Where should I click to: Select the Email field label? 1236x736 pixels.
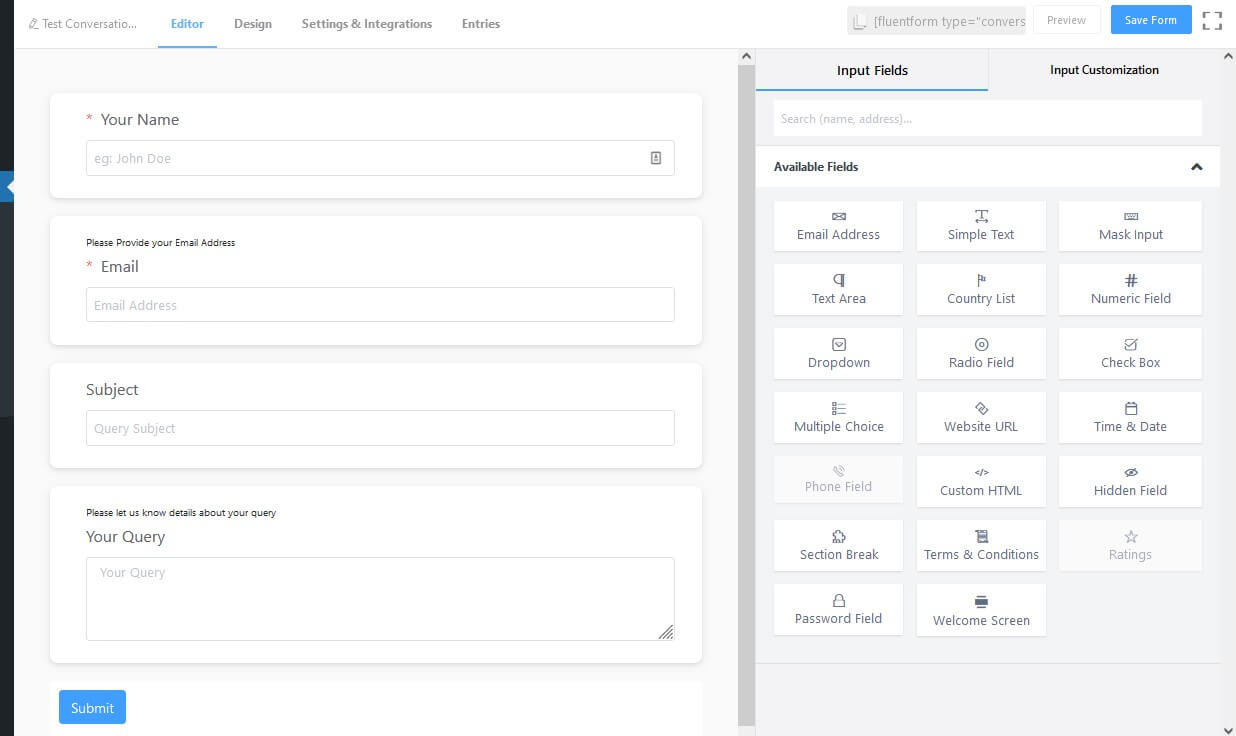(x=119, y=266)
